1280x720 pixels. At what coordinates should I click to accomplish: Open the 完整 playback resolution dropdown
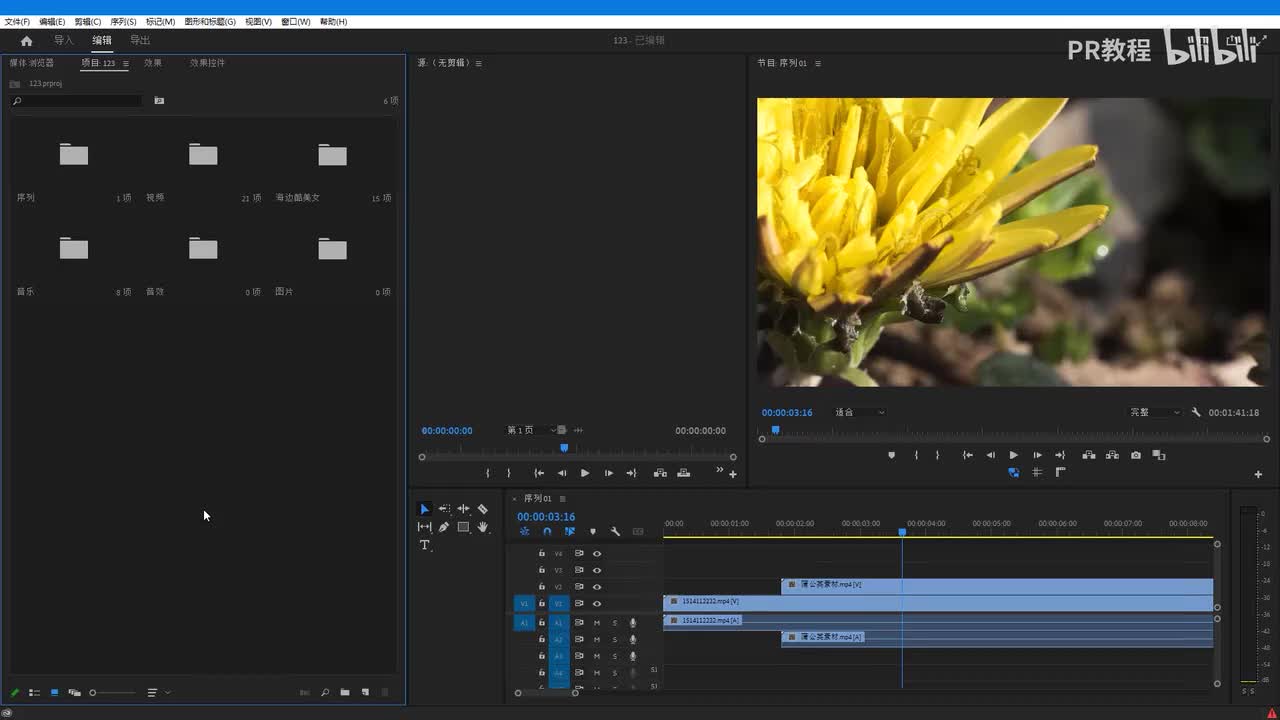click(1155, 412)
